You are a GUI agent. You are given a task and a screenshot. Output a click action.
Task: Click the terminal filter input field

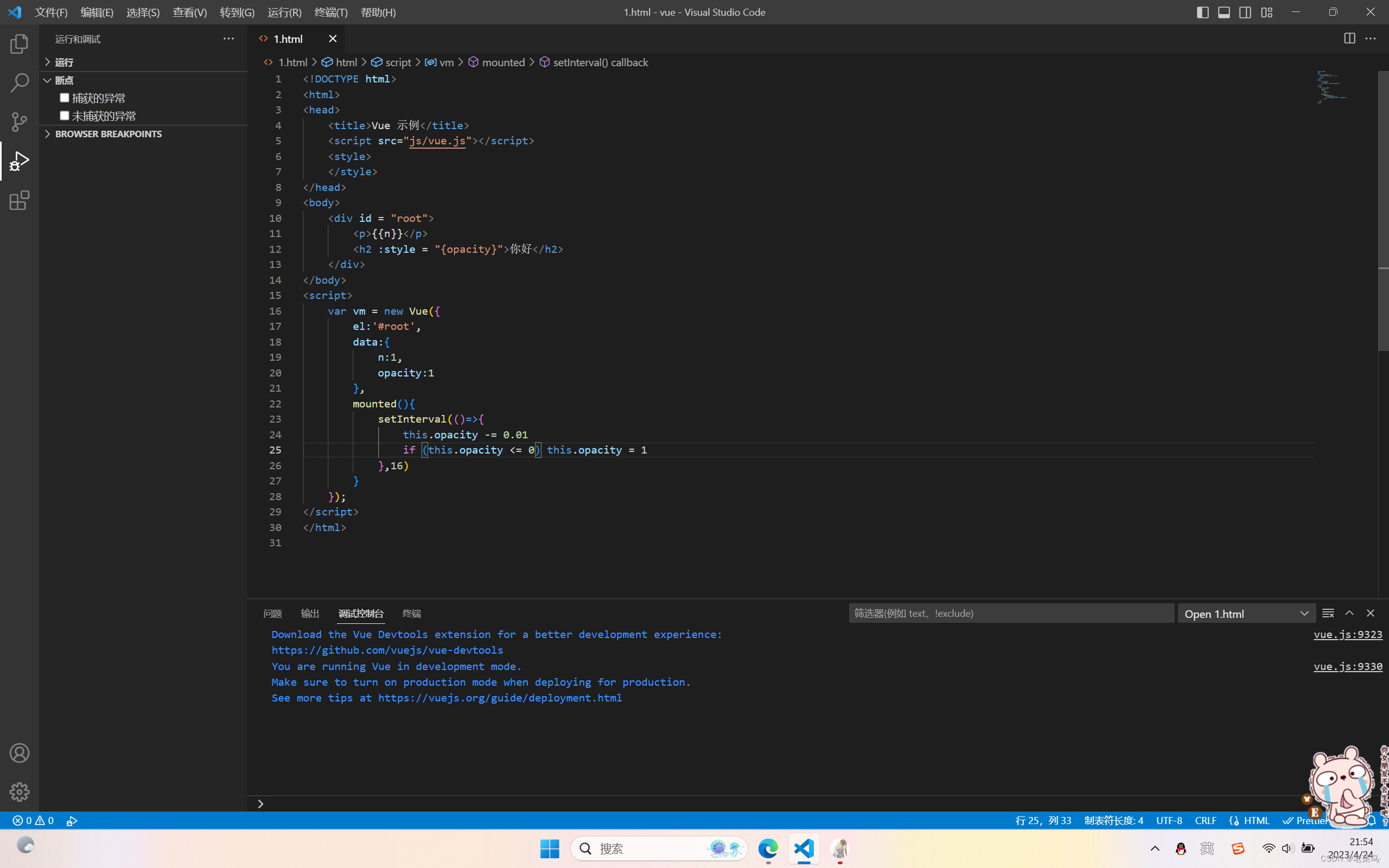coord(1009,613)
